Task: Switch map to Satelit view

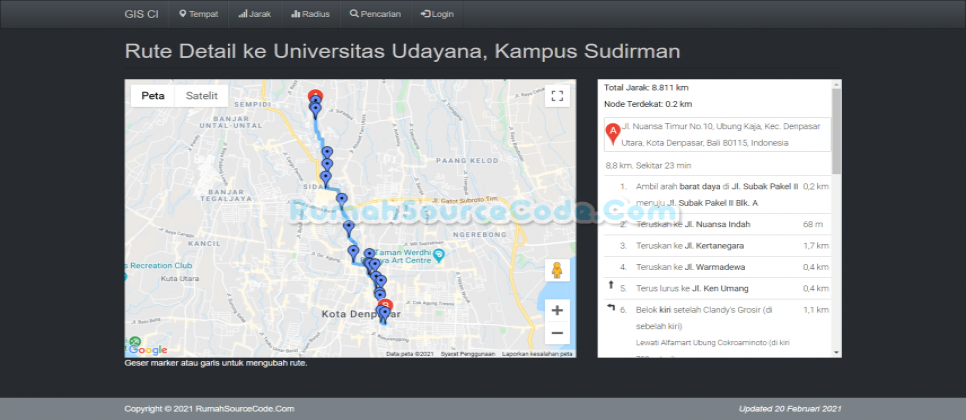Action: tap(201, 96)
